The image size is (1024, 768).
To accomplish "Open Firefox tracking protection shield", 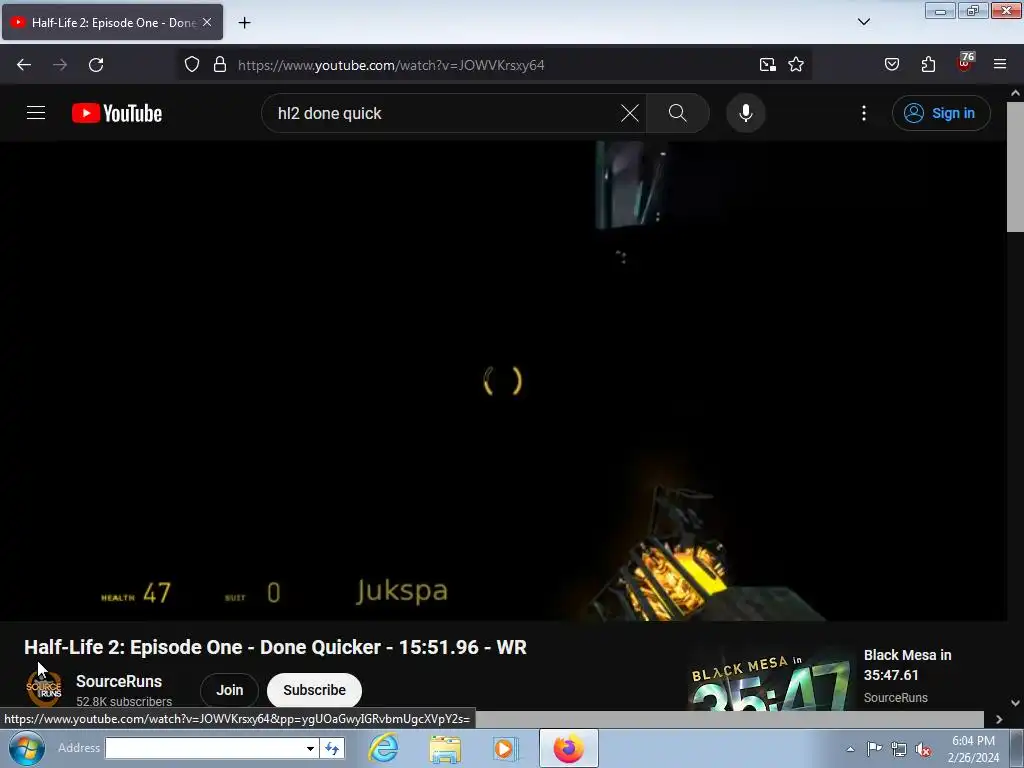I will (191, 65).
